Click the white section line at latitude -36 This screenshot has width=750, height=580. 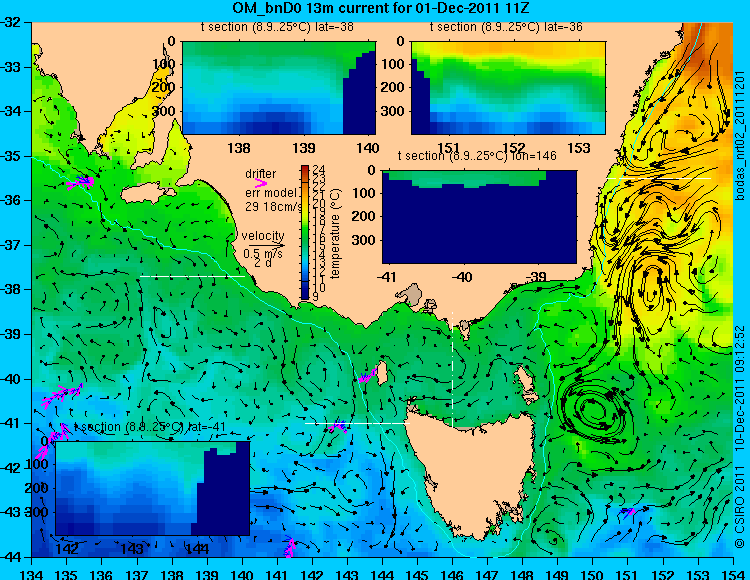coord(659,178)
